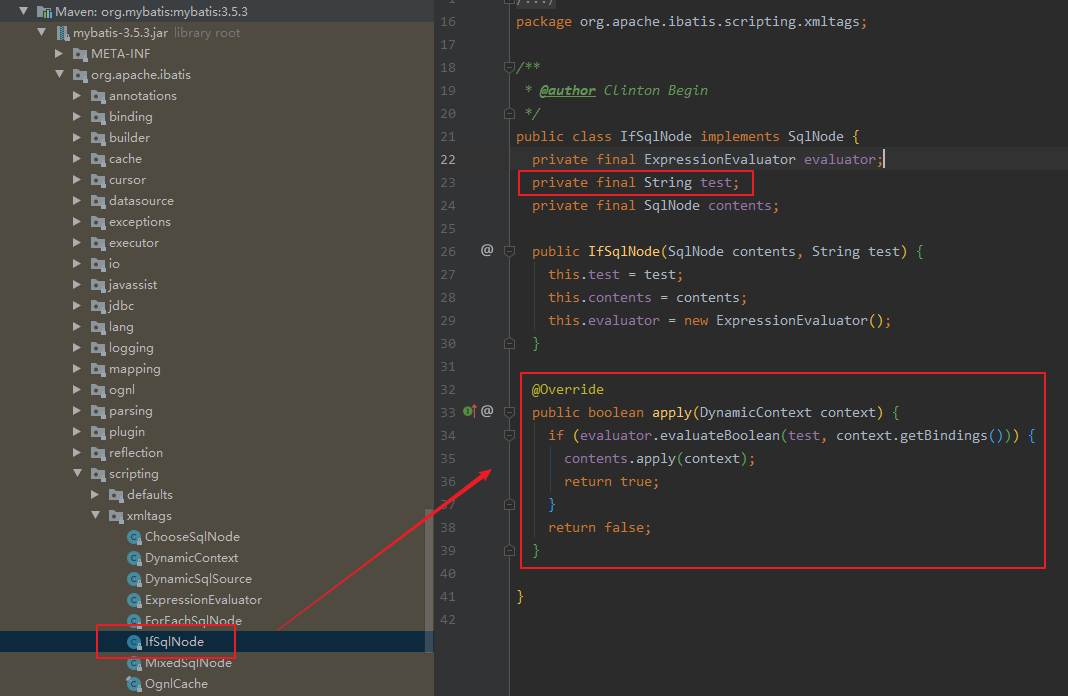Click the mybatis jar file icon
1068x696 pixels.
pyautogui.click(x=63, y=33)
